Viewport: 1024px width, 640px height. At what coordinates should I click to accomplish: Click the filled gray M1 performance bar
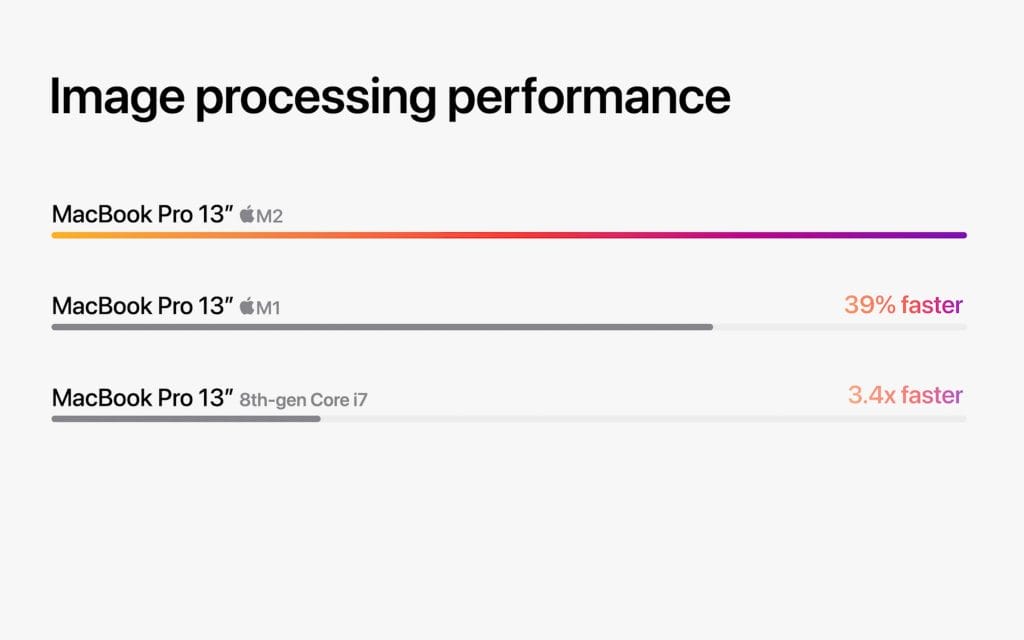[x=380, y=327]
